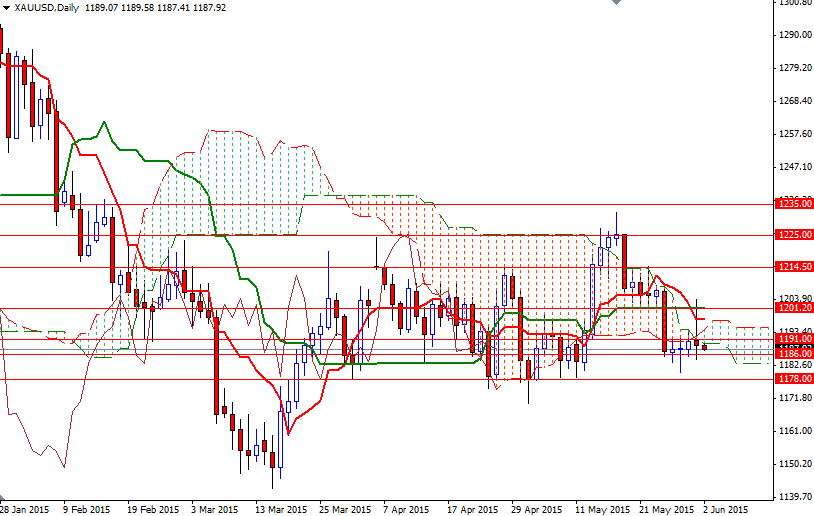
Task: Select the 1186.00 red price label
Action: coord(794,354)
